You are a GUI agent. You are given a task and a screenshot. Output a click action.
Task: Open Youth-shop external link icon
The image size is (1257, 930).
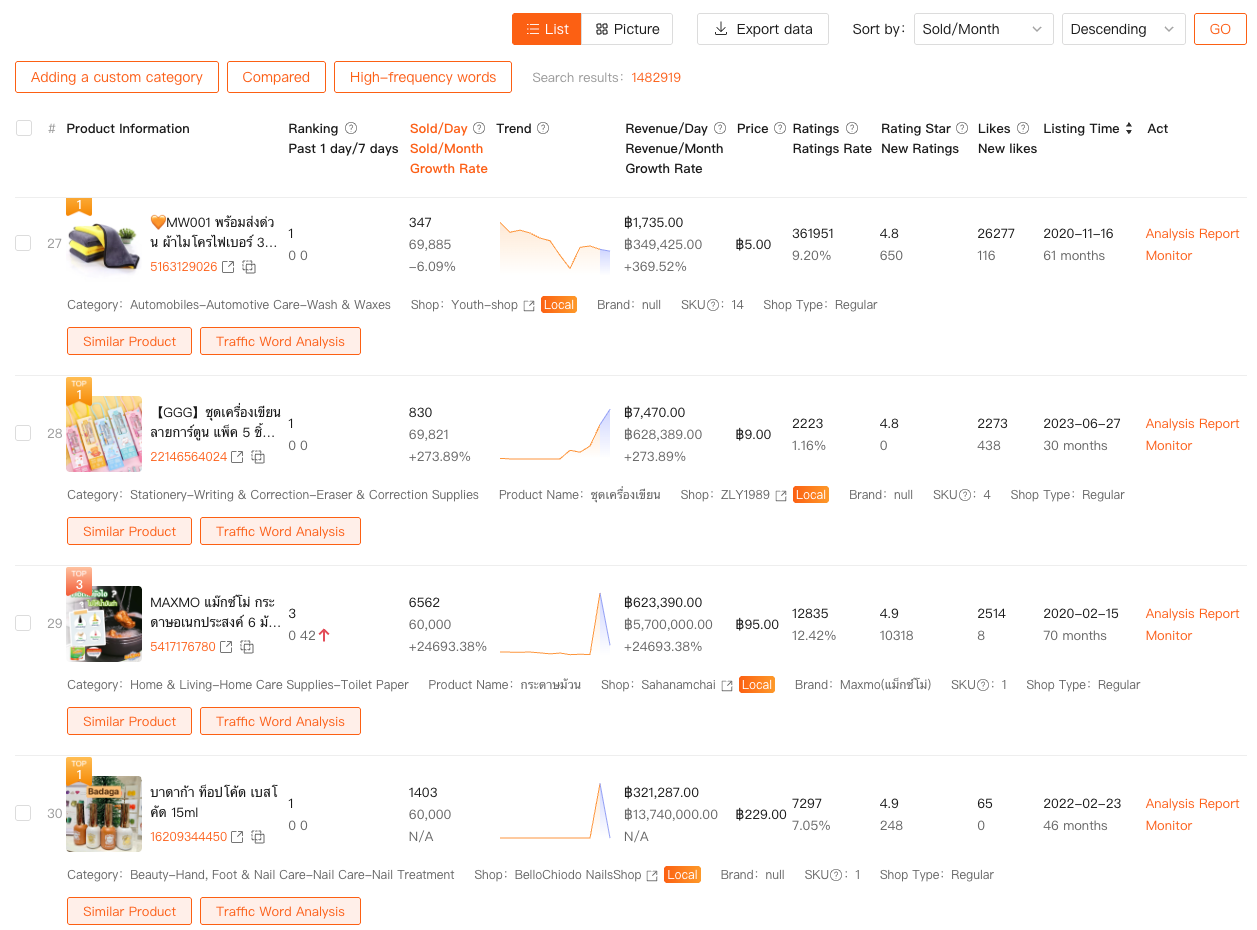[529, 305]
